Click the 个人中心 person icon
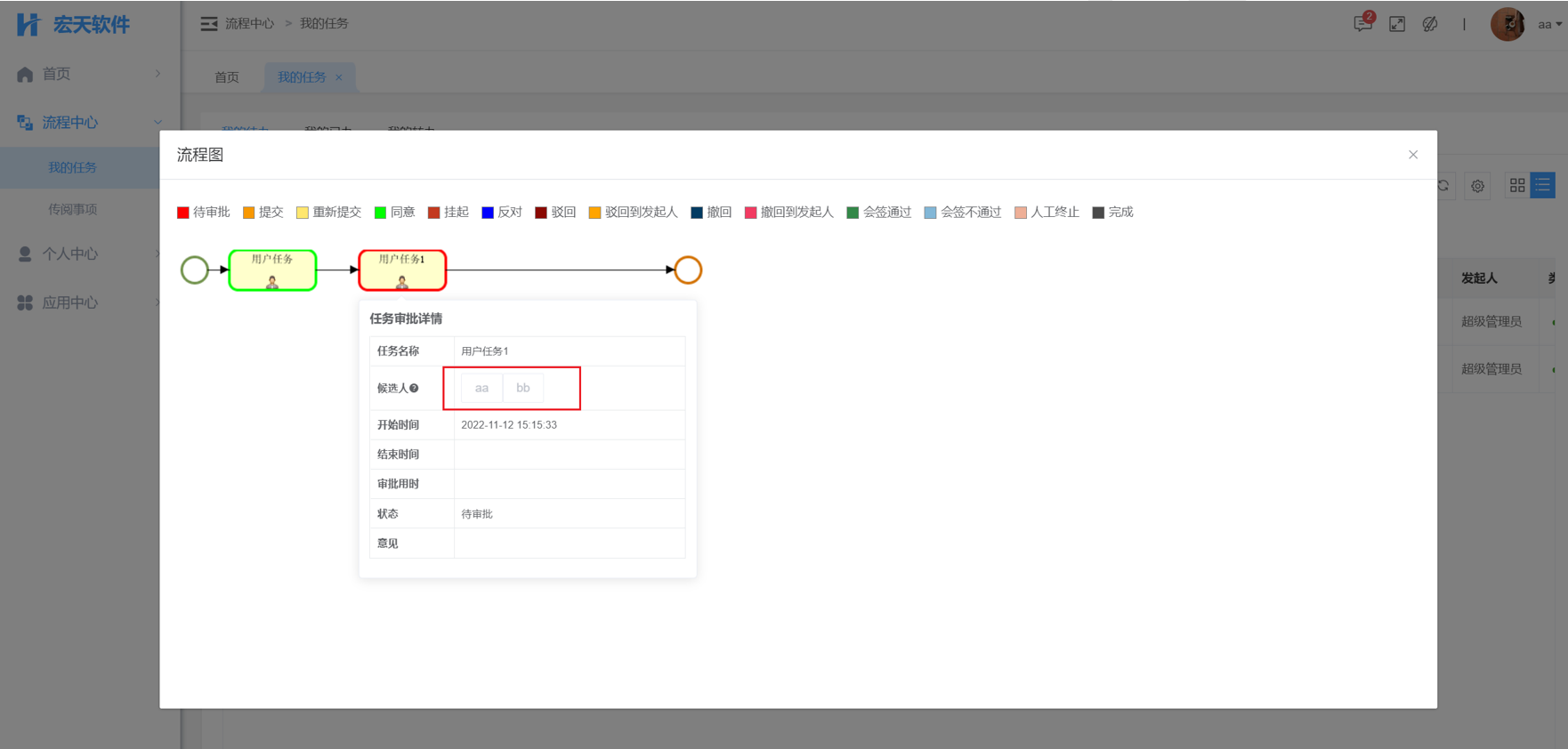This screenshot has height=749, width=1568. [x=25, y=254]
